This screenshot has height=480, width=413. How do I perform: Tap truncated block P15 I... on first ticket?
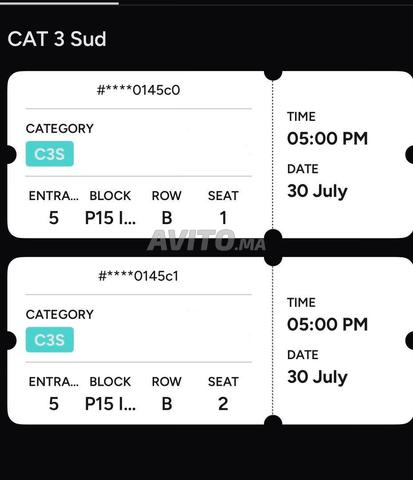pos(110,218)
